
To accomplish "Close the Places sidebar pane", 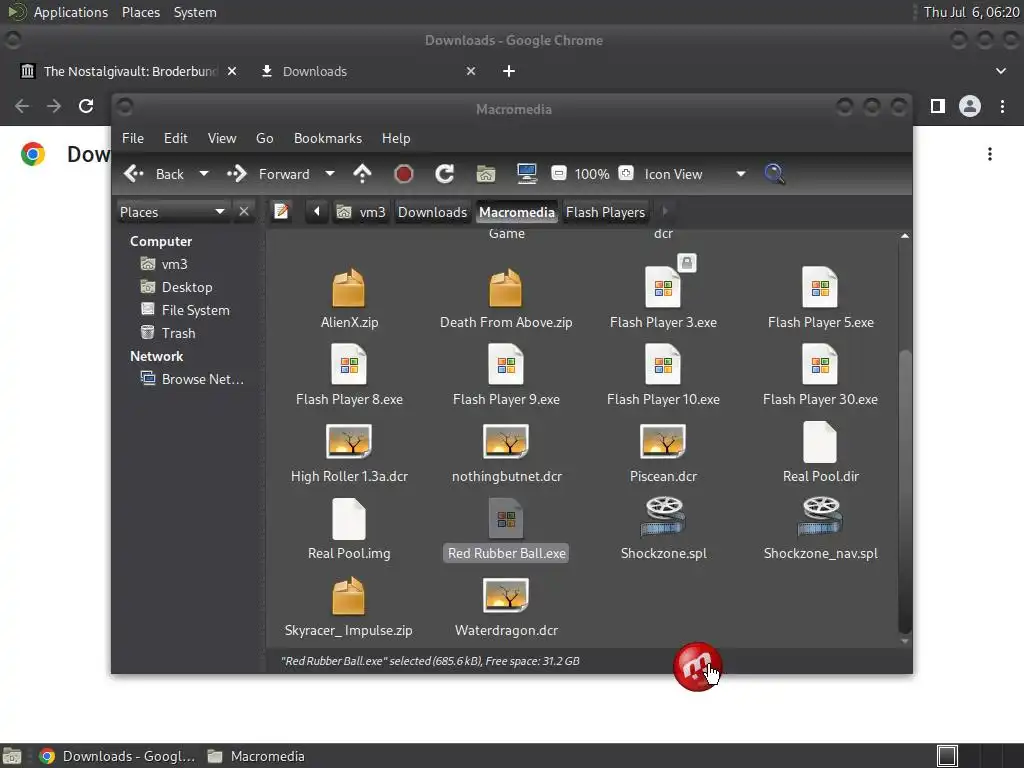I will [244, 212].
